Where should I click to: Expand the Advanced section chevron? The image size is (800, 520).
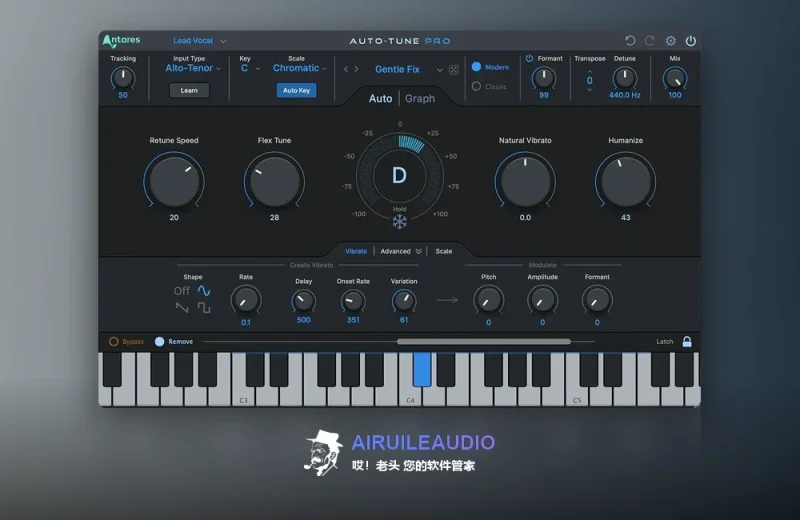418,251
